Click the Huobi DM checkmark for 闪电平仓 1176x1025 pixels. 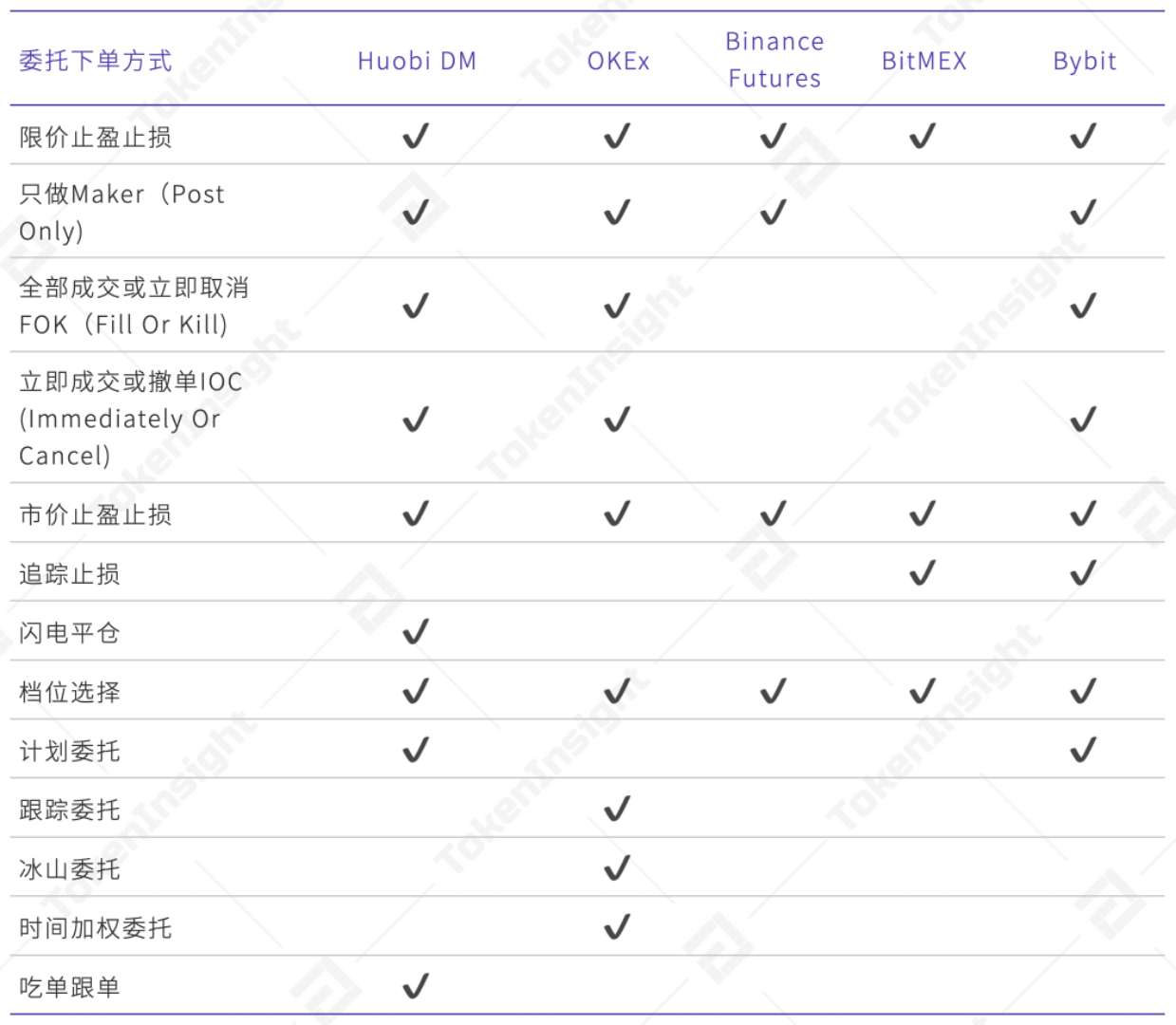[x=416, y=632]
